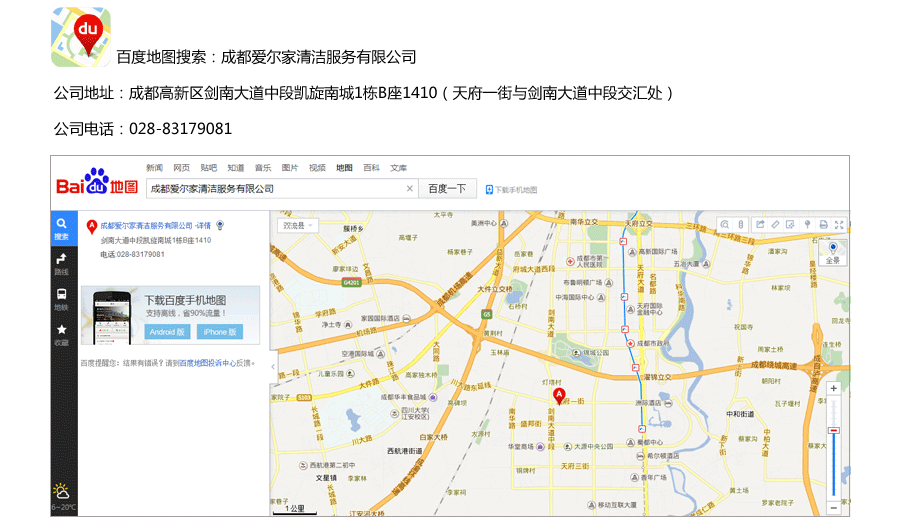
Task: Open the subway (地铁) sidebar tab
Action: [x=61, y=299]
